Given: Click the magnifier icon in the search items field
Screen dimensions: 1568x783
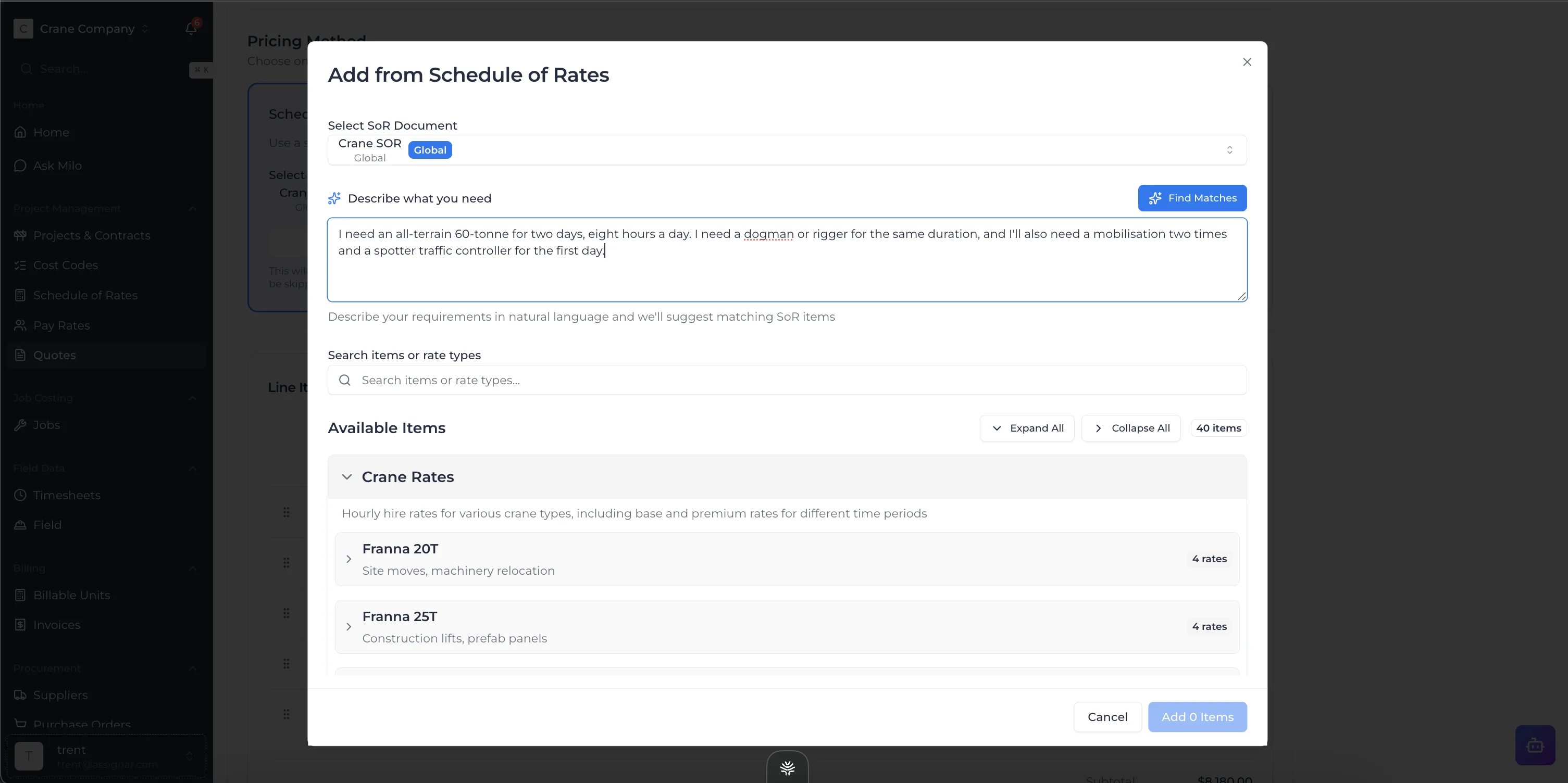Looking at the screenshot, I should pyautogui.click(x=344, y=380).
